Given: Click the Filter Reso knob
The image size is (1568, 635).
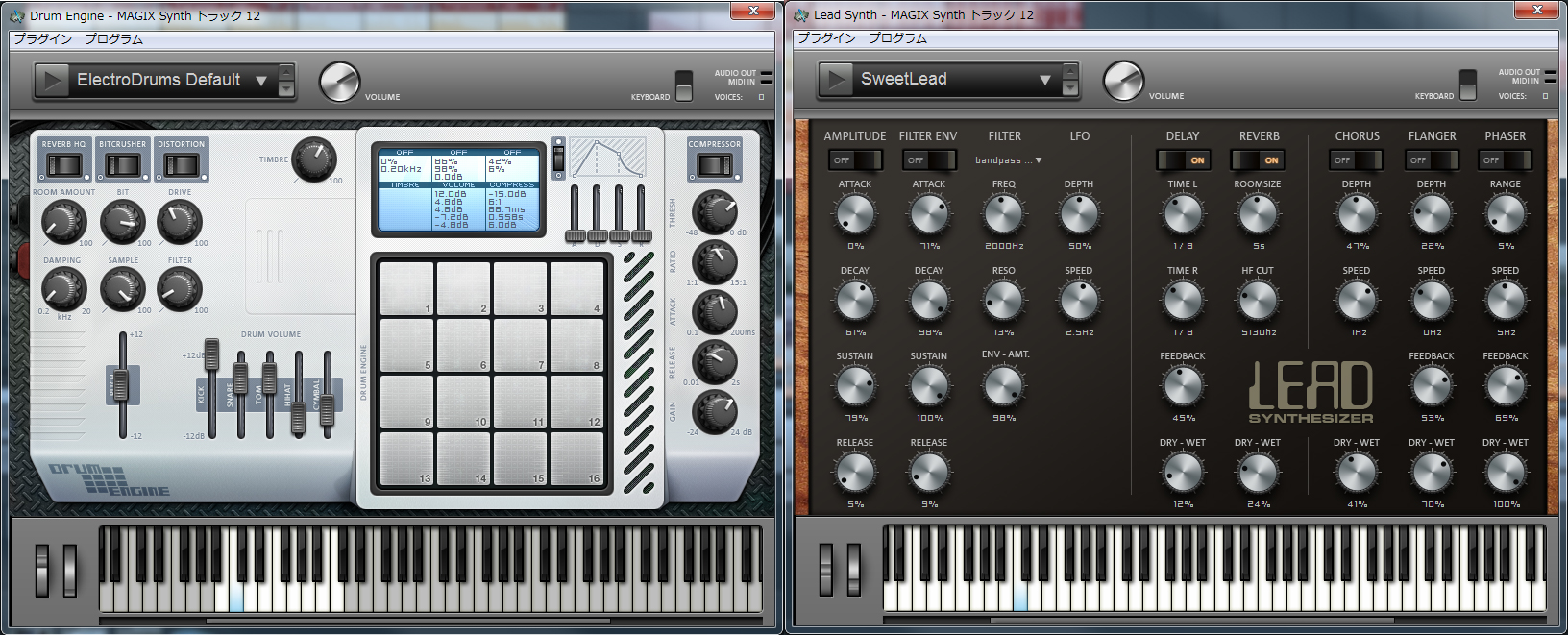Looking at the screenshot, I should [x=1004, y=301].
